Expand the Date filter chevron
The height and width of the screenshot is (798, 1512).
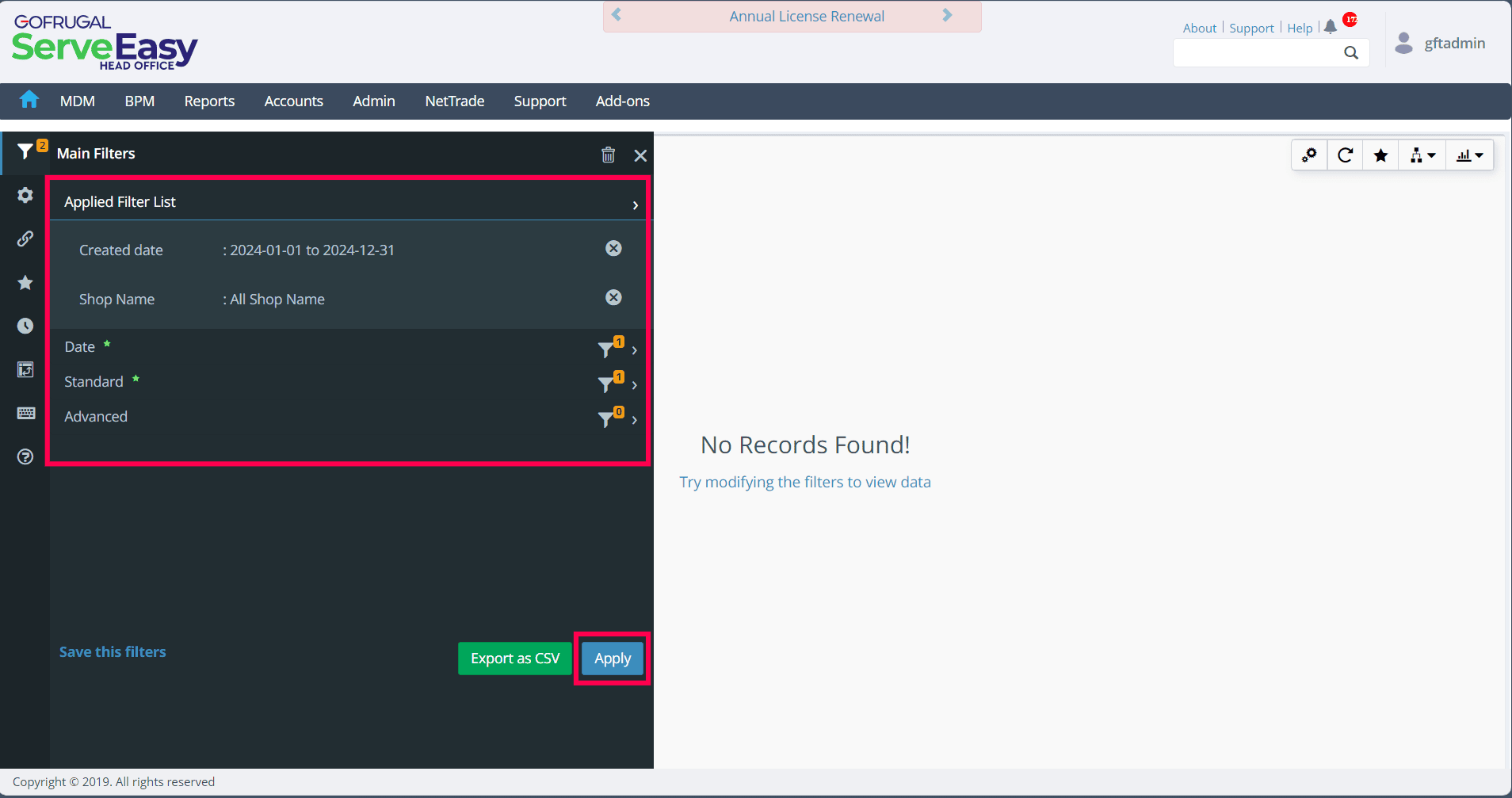[635, 349]
